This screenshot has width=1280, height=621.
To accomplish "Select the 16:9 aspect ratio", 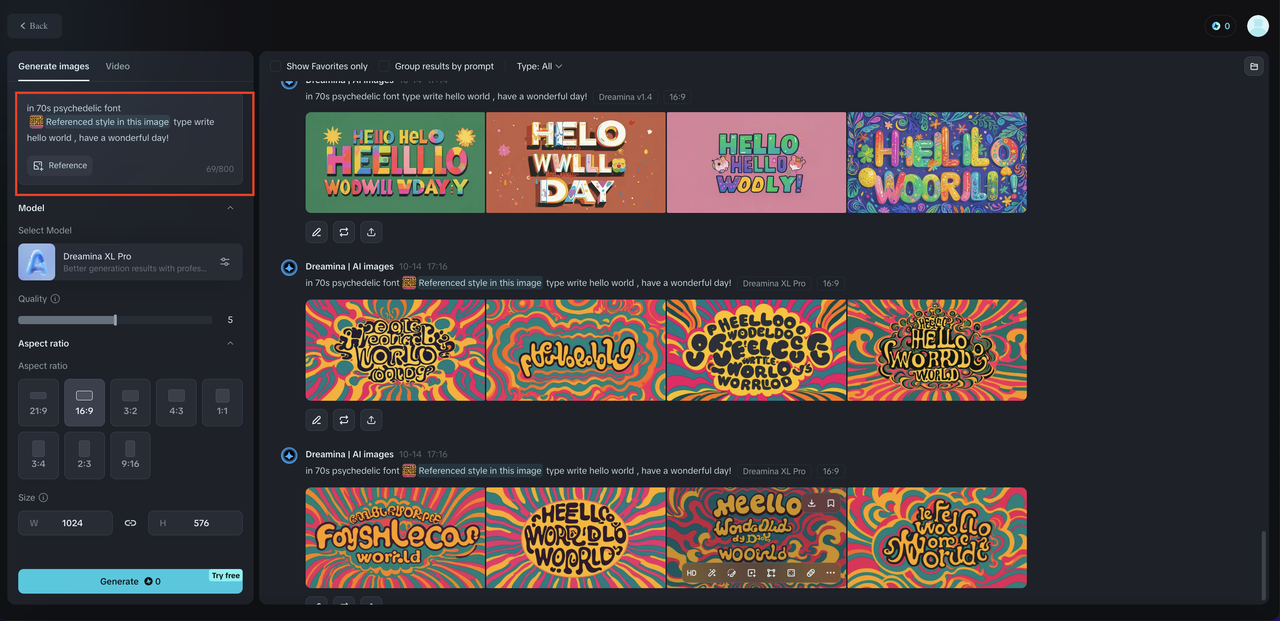I will [x=84, y=403].
